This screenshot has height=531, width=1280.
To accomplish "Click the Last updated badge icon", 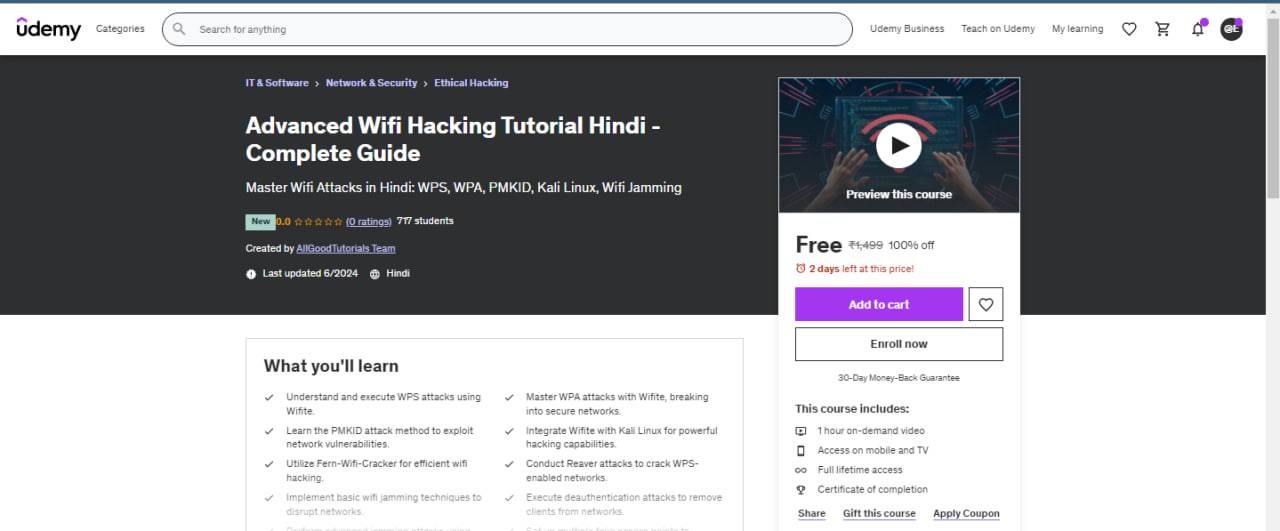I will coord(251,274).
